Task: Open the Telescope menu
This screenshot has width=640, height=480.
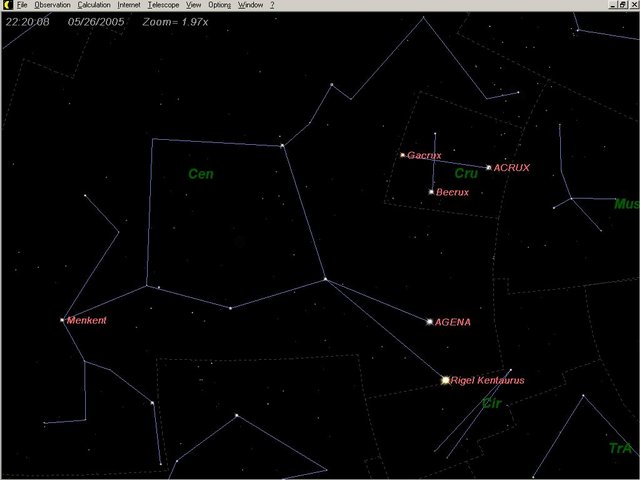Action: 164,5
